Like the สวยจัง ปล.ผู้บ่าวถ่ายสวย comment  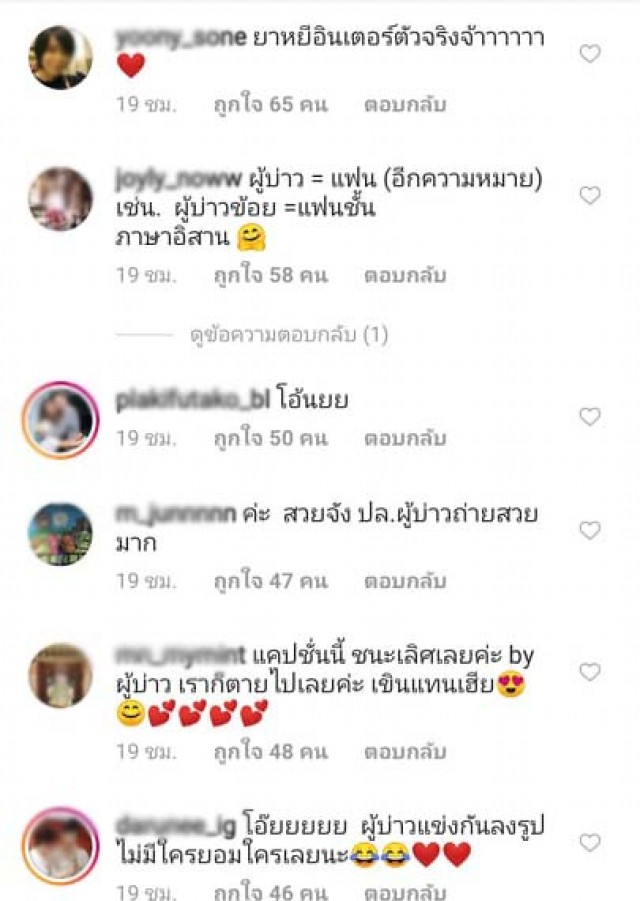[589, 530]
